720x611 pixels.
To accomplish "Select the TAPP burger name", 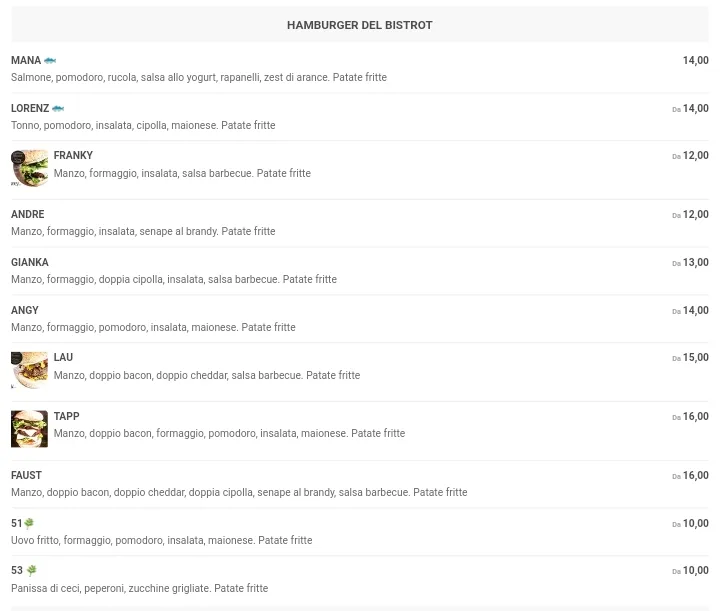I will 66,416.
